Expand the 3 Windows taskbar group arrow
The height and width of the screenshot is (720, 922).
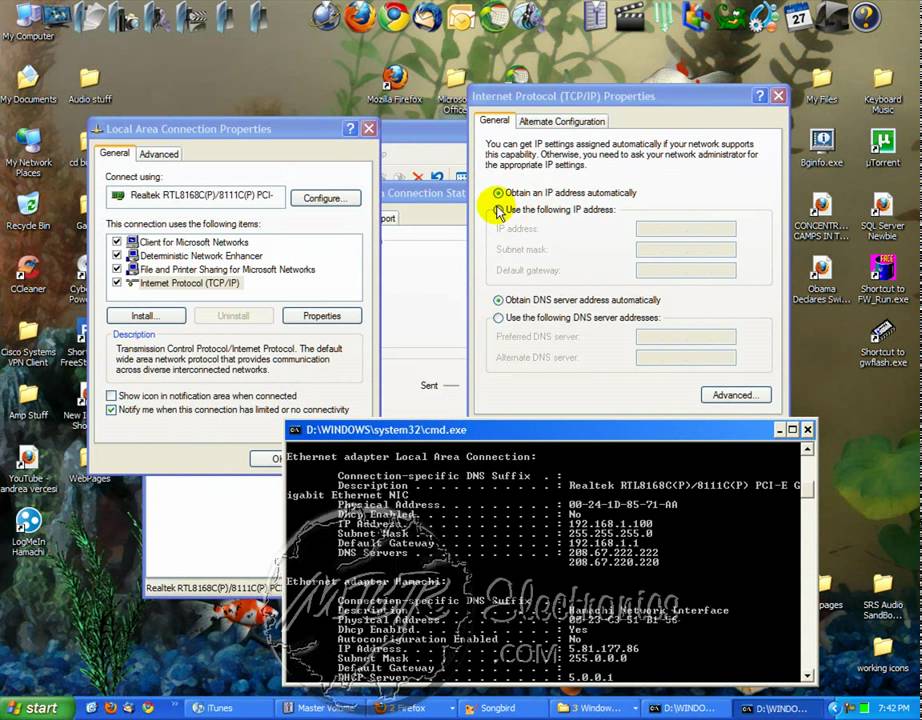(x=635, y=708)
